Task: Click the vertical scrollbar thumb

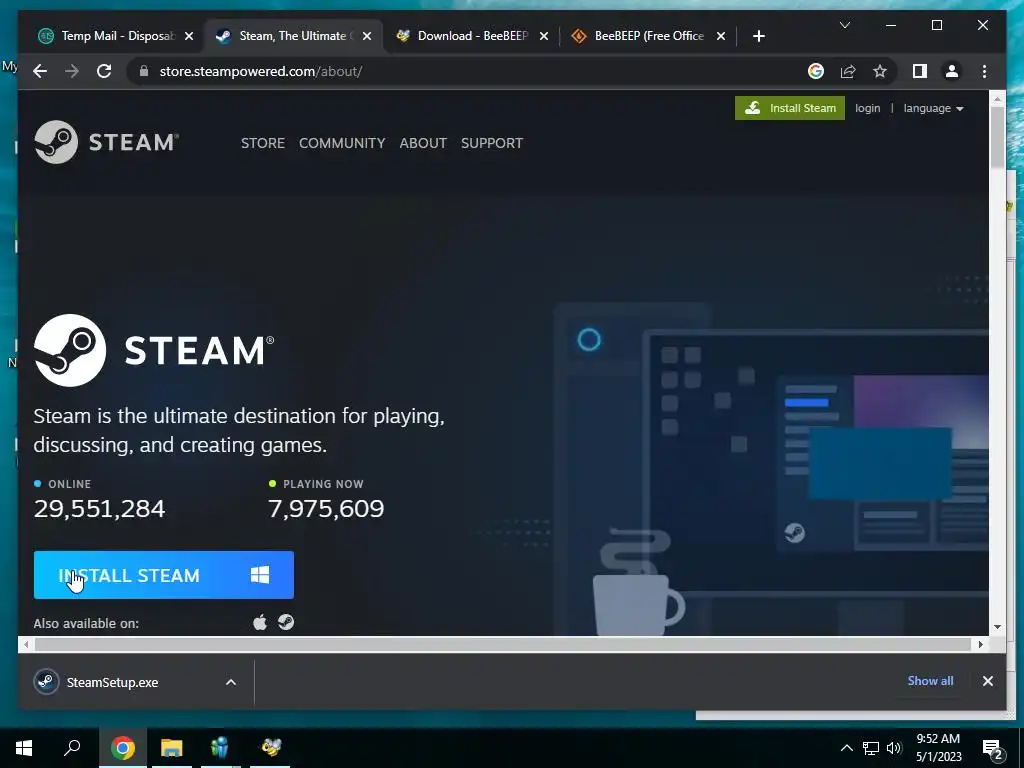Action: tap(997, 137)
